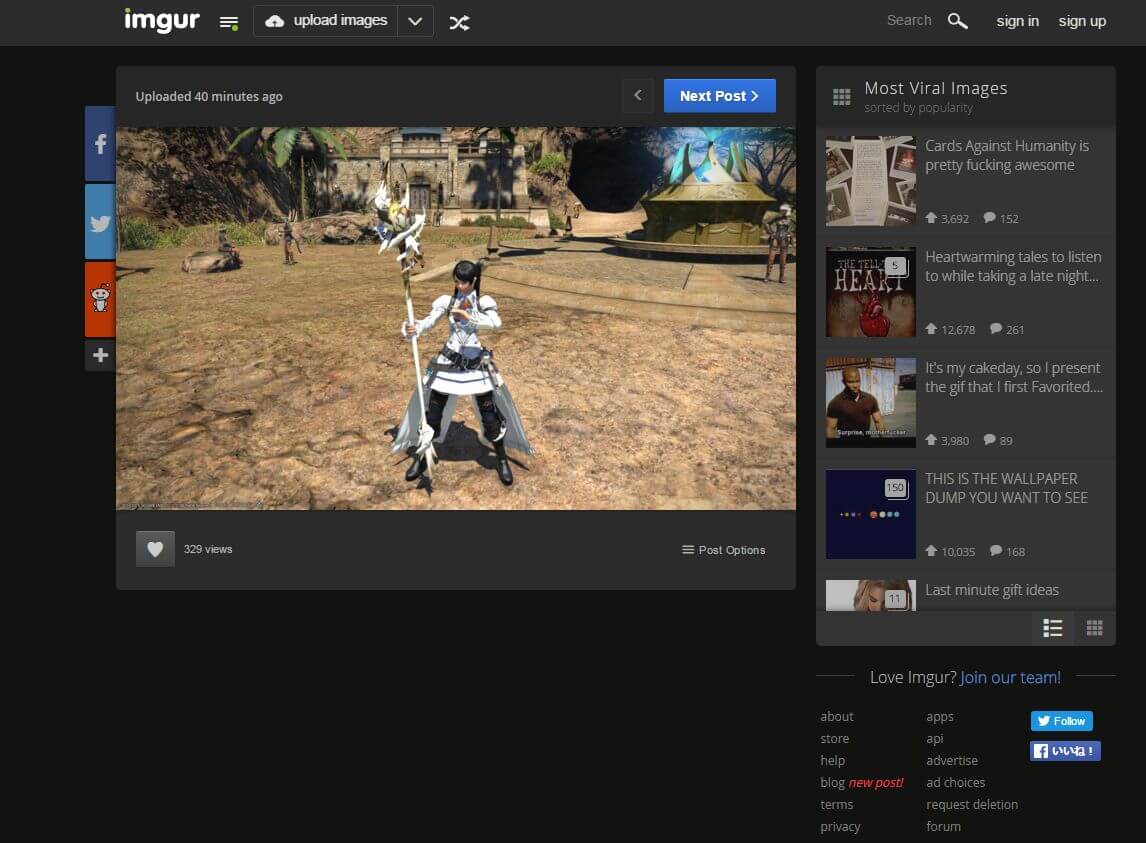
Task: Click the Twitter Follow button
Action: (1061, 721)
